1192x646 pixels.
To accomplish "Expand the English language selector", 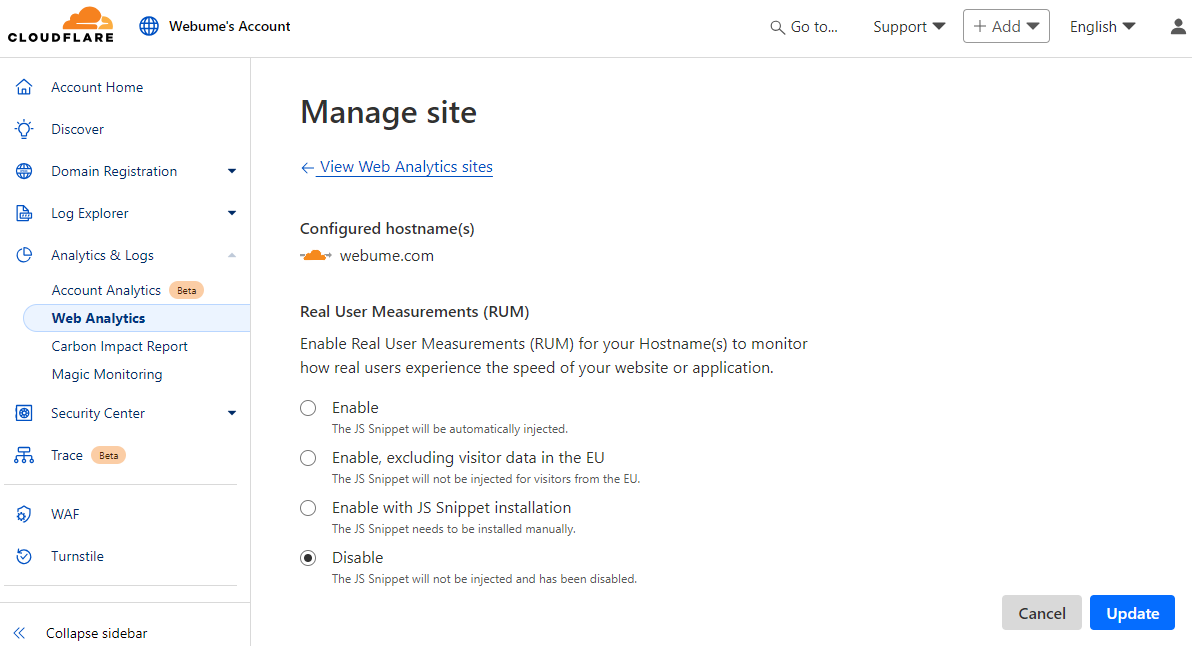I will pos(1101,26).
